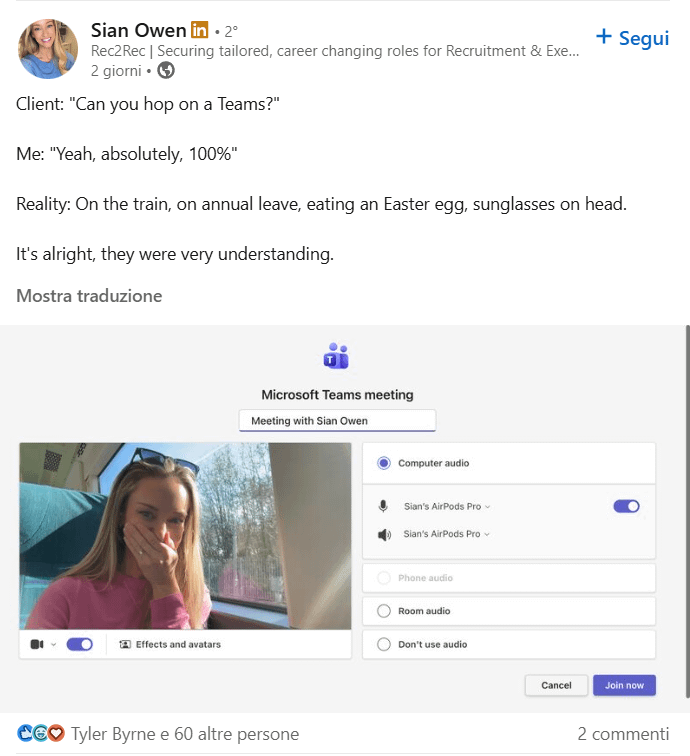Click the Microsoft Teams logo icon
690x756 pixels.
point(336,356)
